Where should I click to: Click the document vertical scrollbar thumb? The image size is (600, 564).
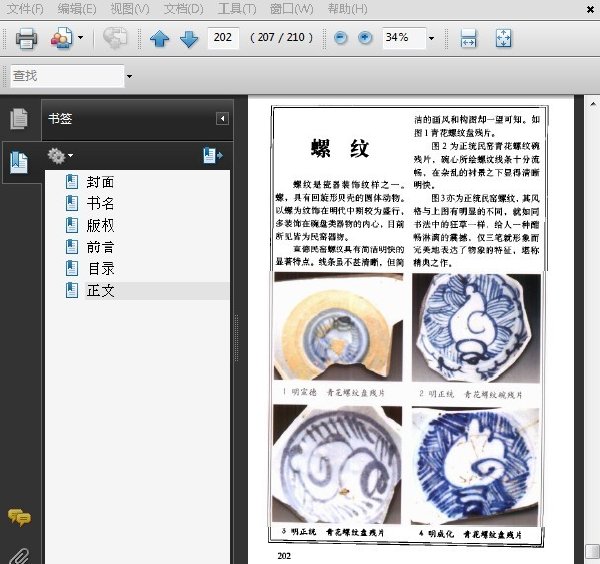(592, 551)
